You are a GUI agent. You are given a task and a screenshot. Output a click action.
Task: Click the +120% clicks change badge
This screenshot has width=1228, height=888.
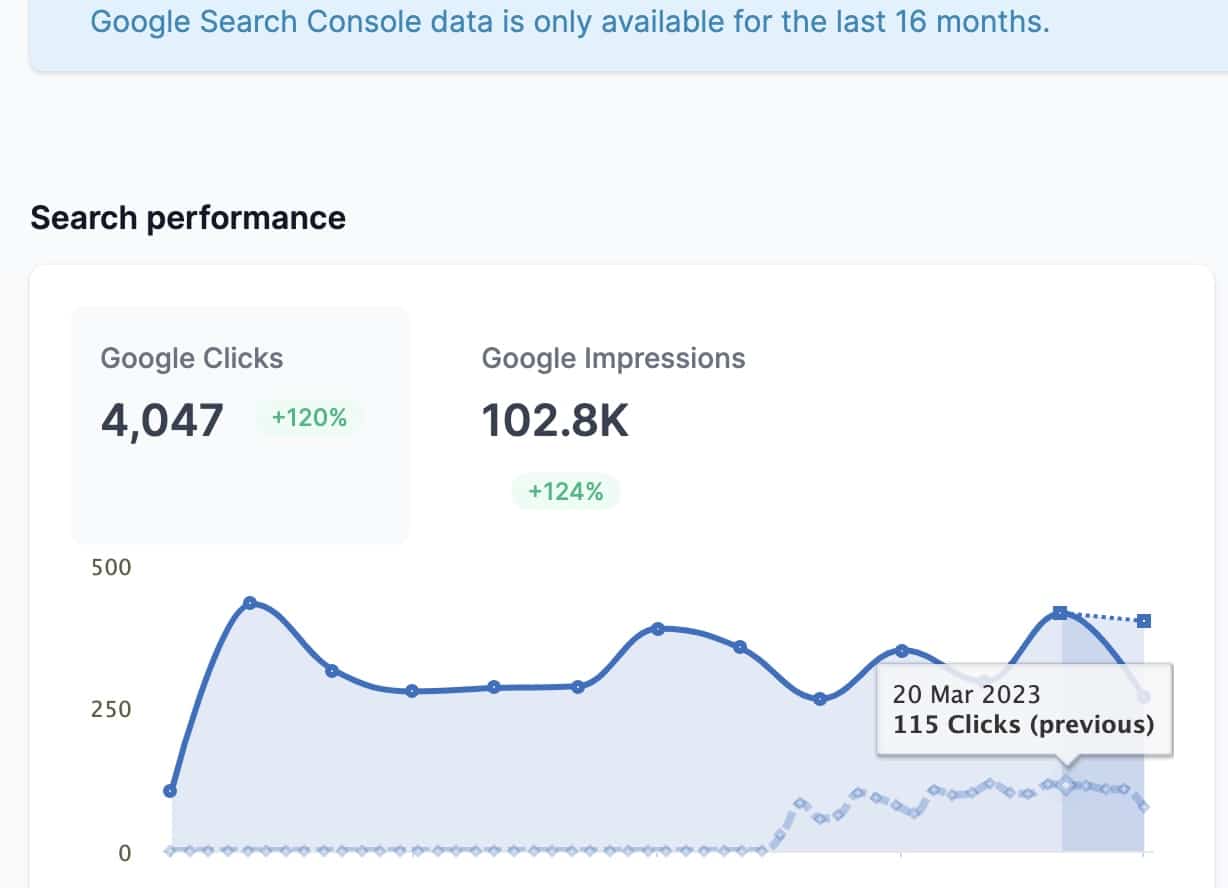click(308, 418)
